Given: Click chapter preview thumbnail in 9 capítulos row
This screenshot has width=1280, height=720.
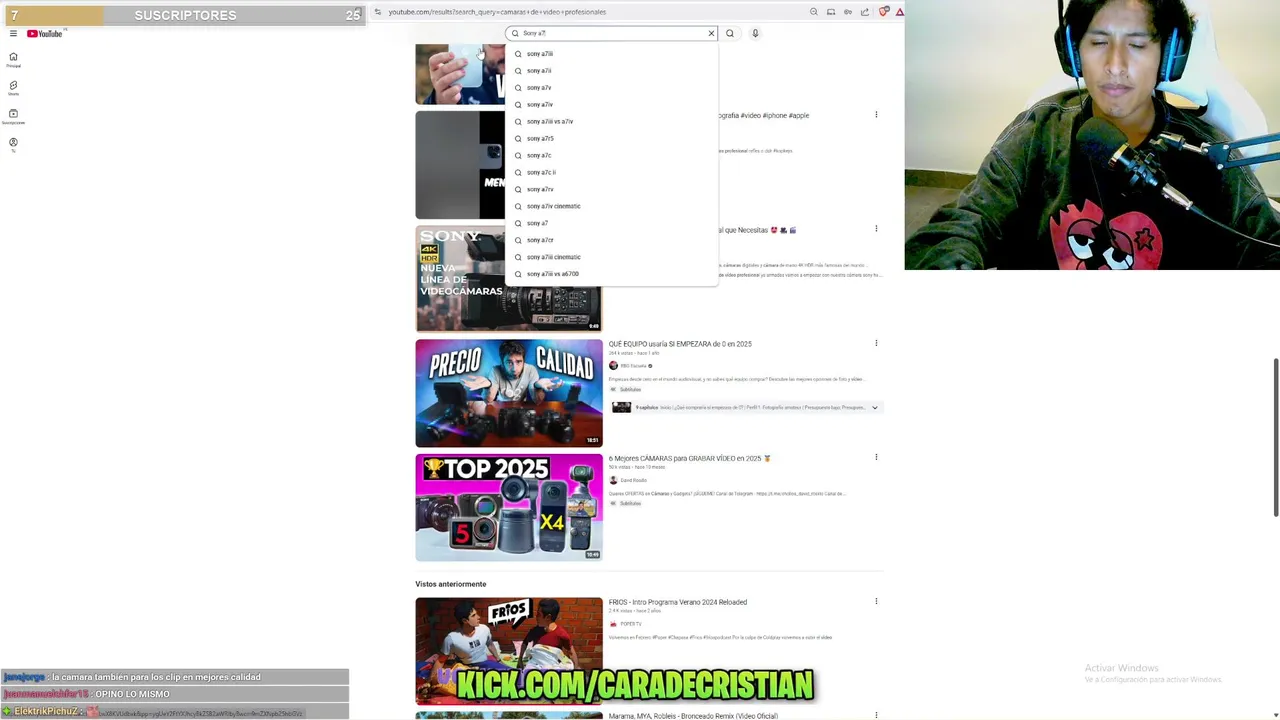Looking at the screenshot, I should pos(622,408).
